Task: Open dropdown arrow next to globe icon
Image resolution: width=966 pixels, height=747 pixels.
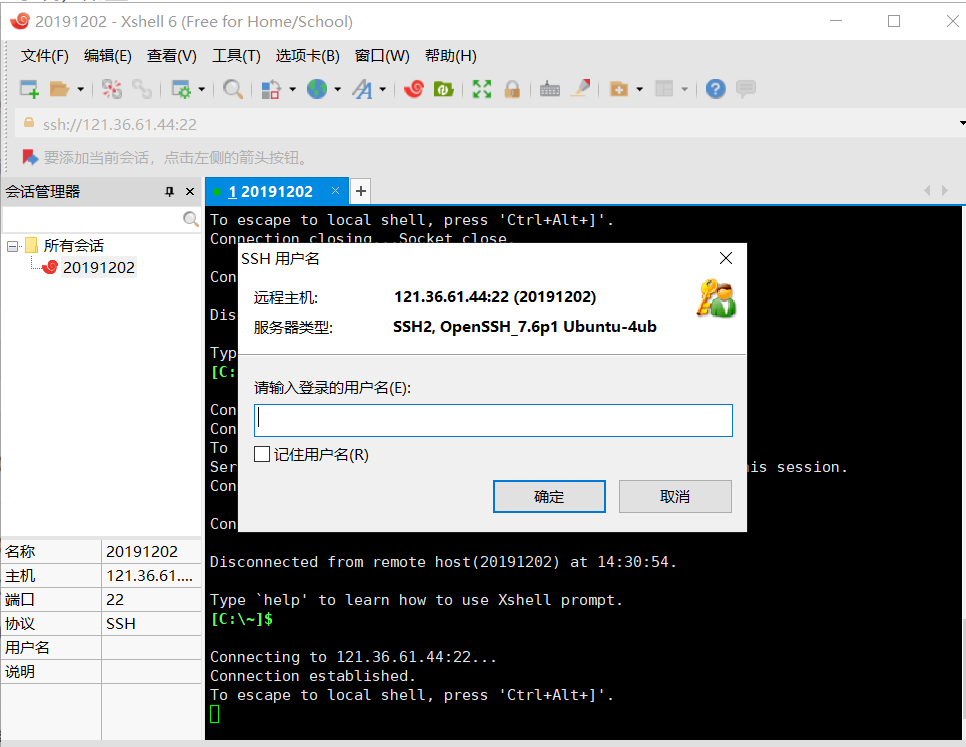Action: [x=338, y=89]
